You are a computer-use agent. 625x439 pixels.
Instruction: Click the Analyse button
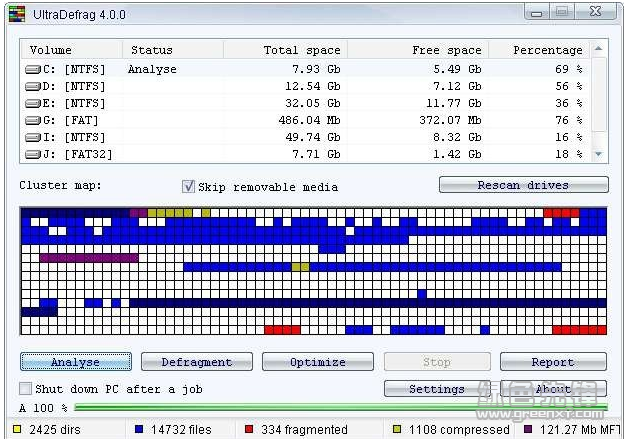(x=76, y=362)
